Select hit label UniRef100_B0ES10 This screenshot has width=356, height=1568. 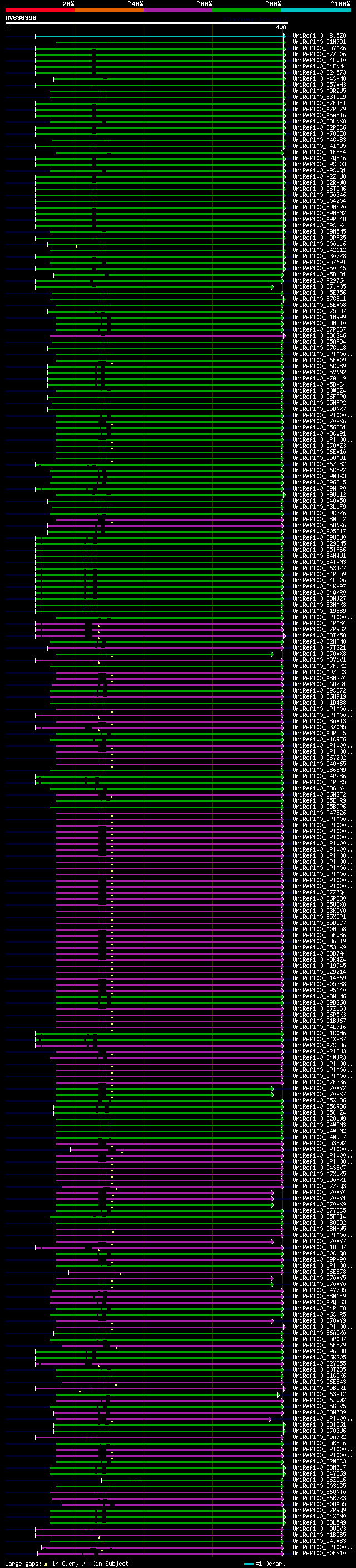point(319,1553)
